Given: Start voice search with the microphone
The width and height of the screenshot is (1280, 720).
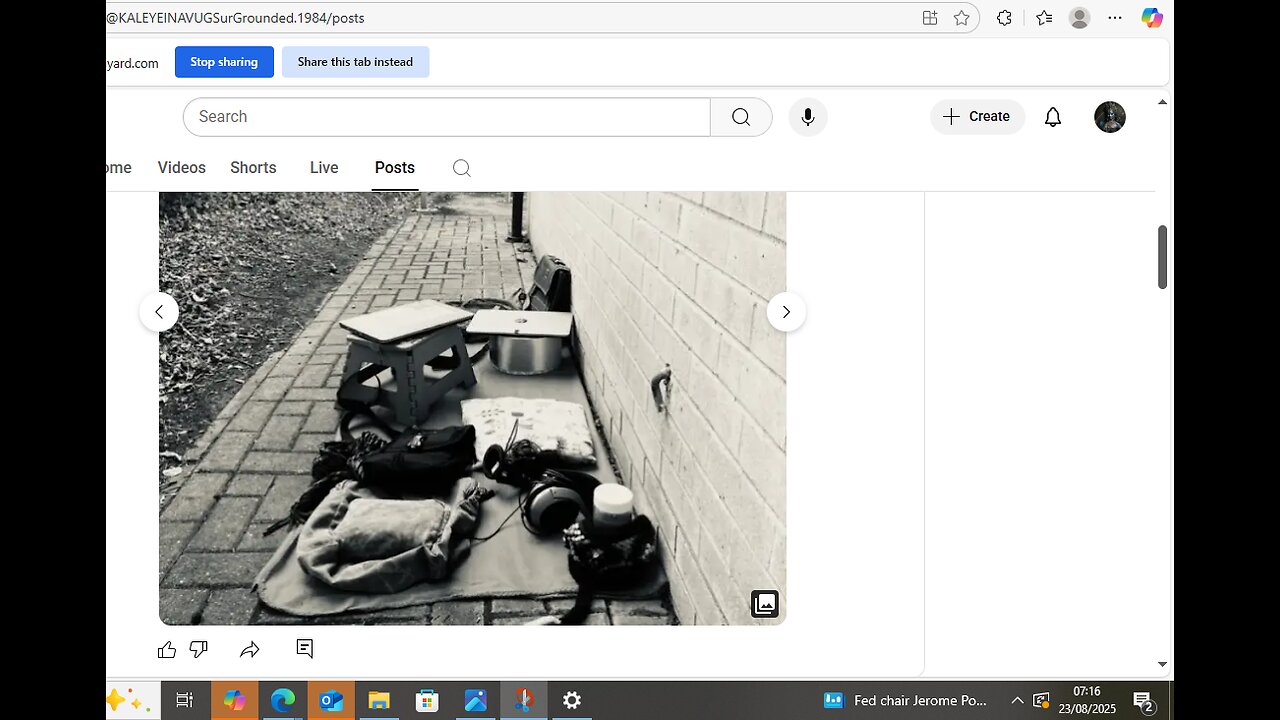Looking at the screenshot, I should pyautogui.click(x=808, y=117).
